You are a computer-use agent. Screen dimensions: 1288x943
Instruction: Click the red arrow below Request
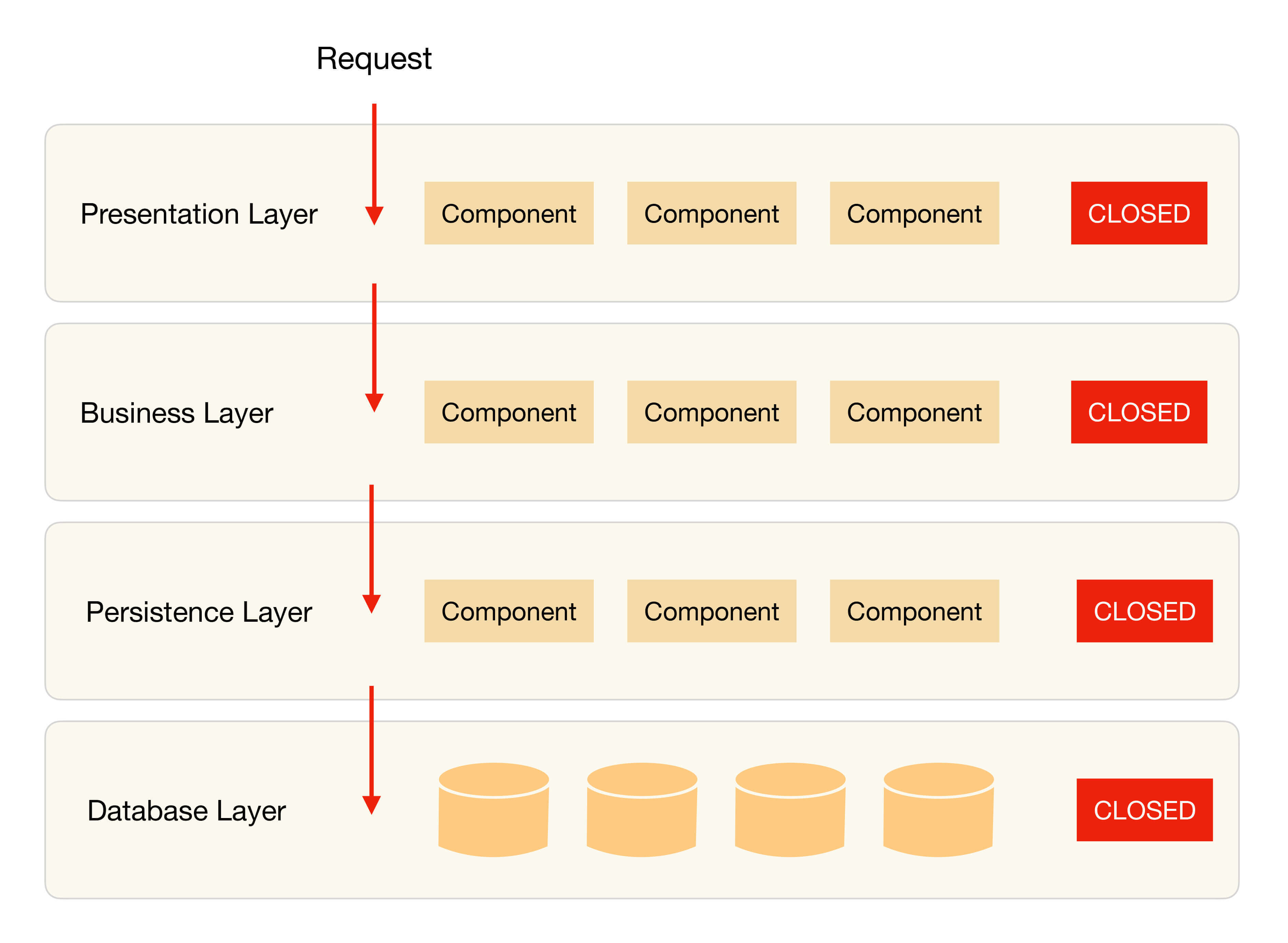click(374, 165)
